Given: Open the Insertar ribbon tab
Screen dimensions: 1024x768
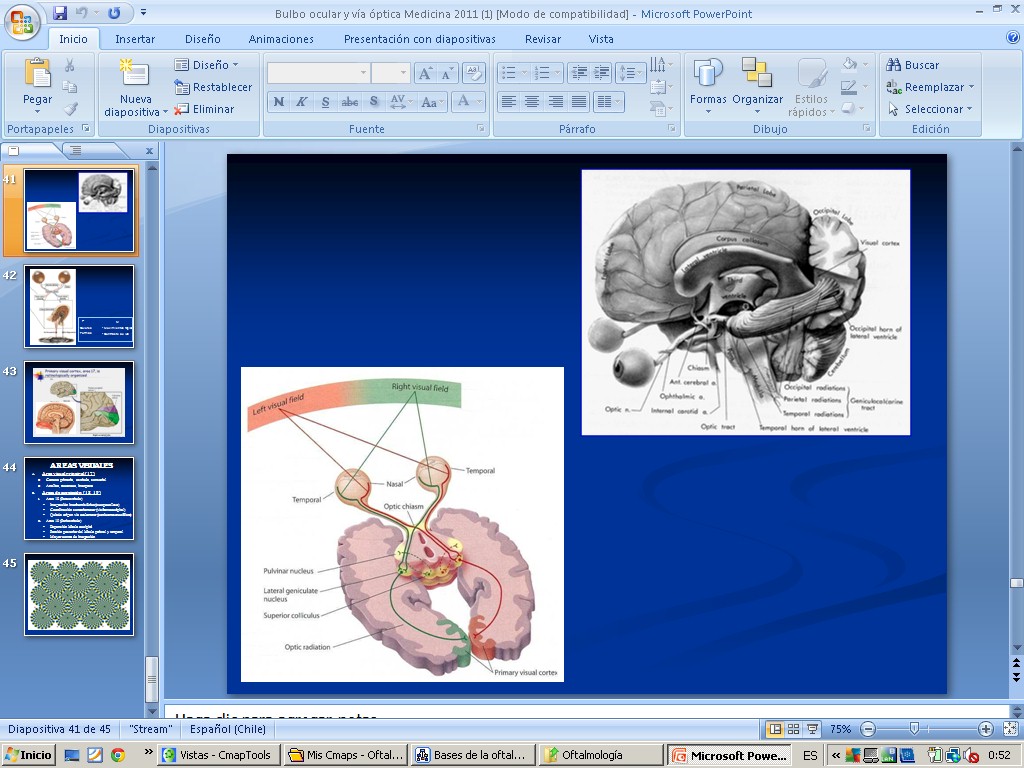Looking at the screenshot, I should coord(135,39).
